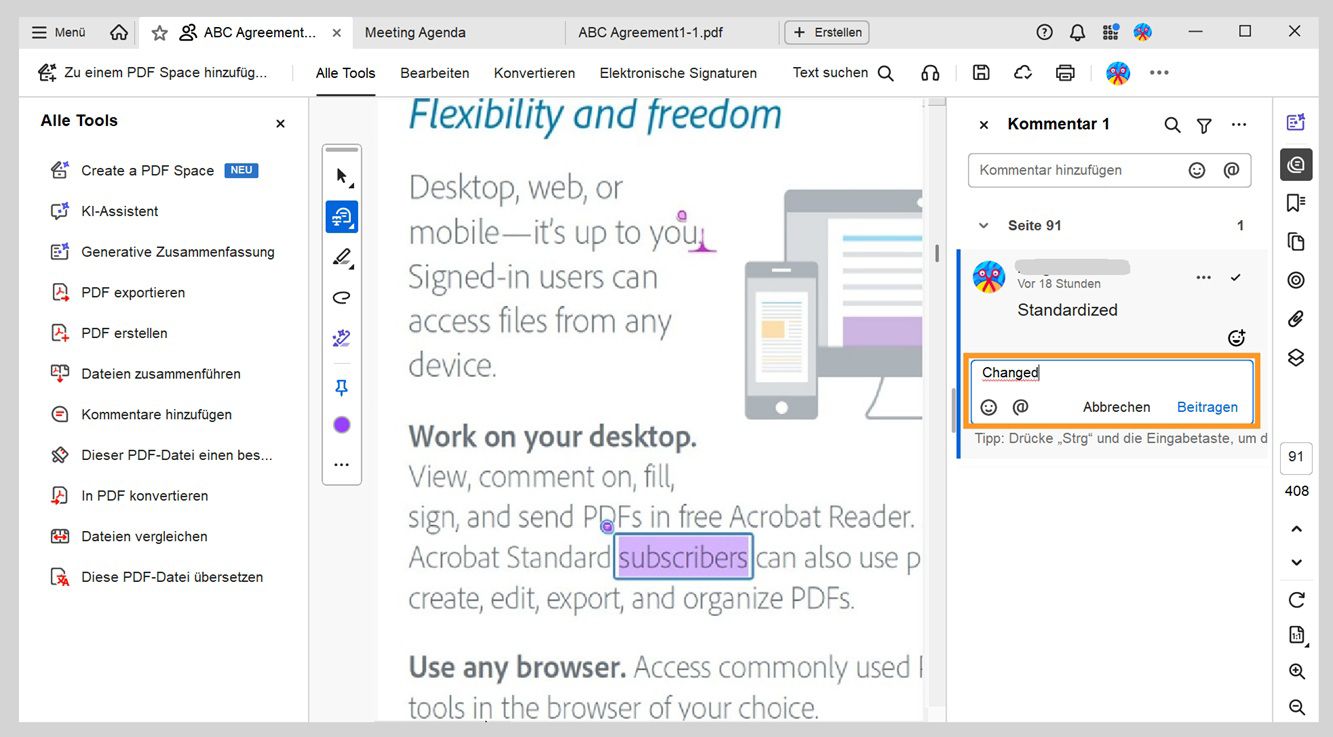Open the purple color swatch
The width and height of the screenshot is (1333, 737).
pyautogui.click(x=342, y=425)
